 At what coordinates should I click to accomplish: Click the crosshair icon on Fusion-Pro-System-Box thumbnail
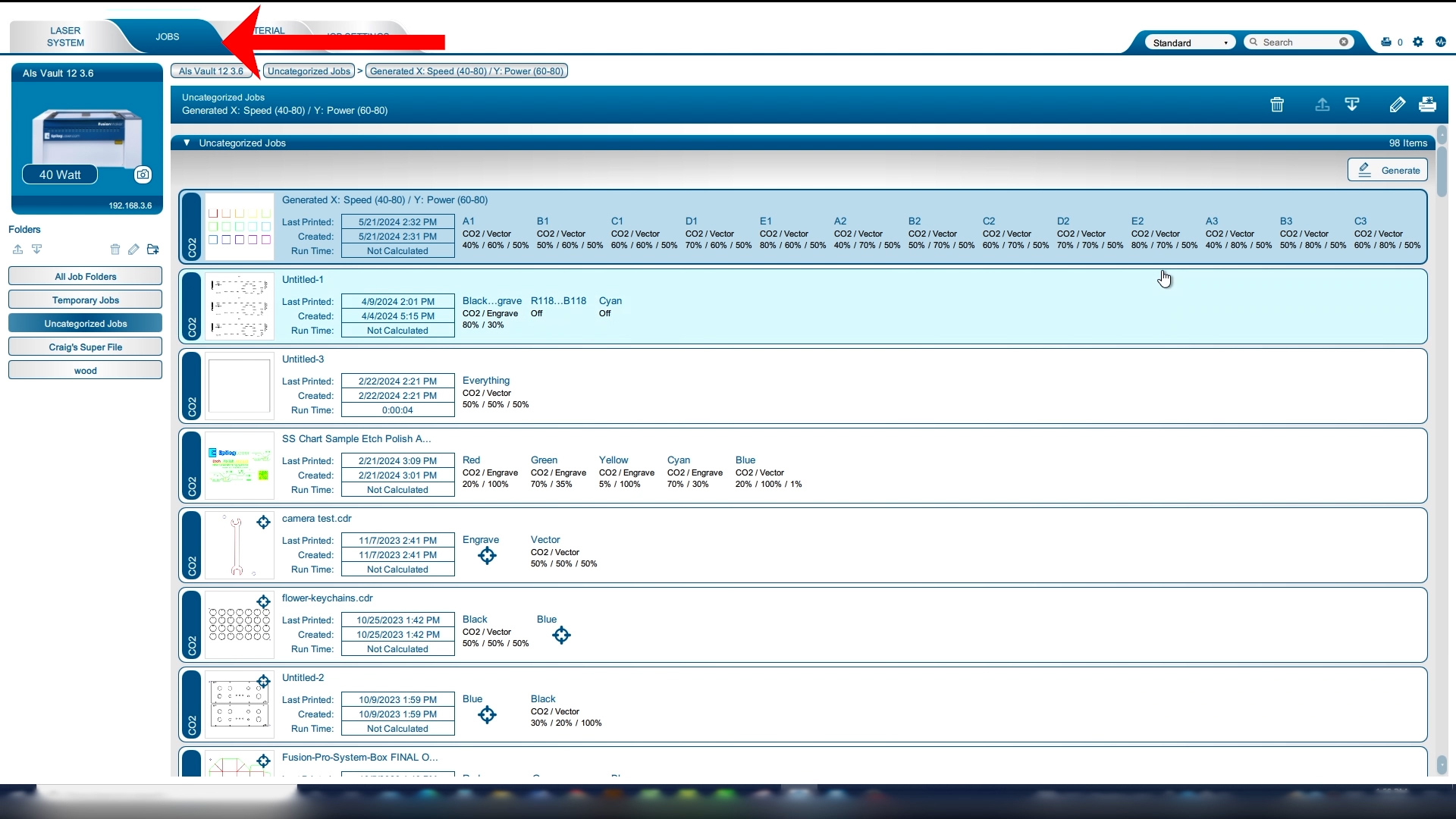[x=263, y=761]
